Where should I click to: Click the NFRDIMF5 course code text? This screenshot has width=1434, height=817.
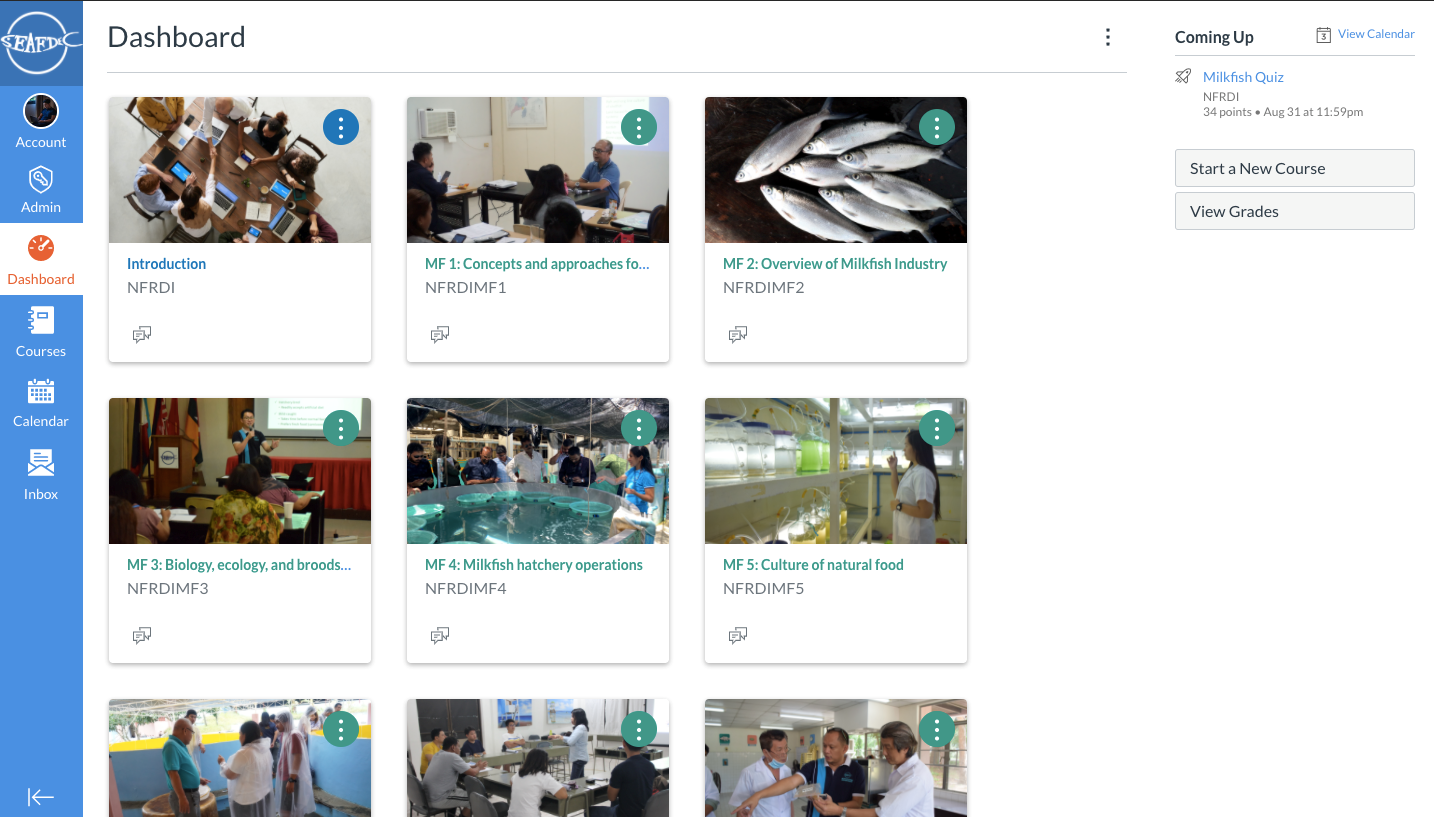pyautogui.click(x=764, y=589)
